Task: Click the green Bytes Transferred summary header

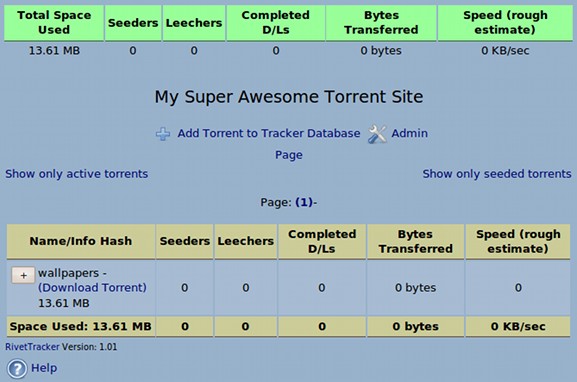Action: [381, 22]
